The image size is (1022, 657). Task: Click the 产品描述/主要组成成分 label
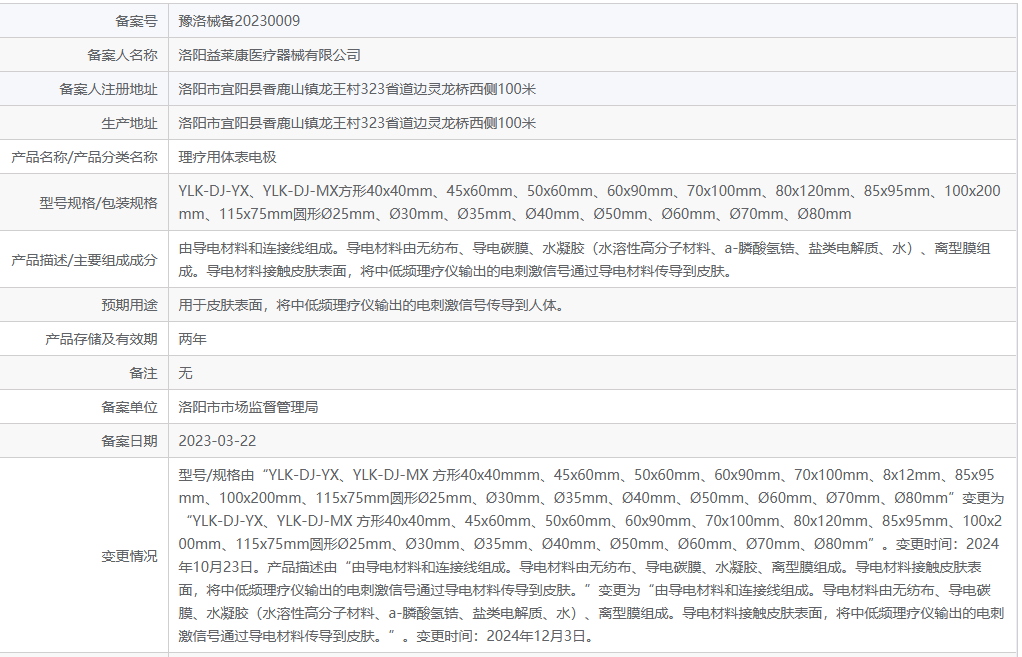click(84, 260)
